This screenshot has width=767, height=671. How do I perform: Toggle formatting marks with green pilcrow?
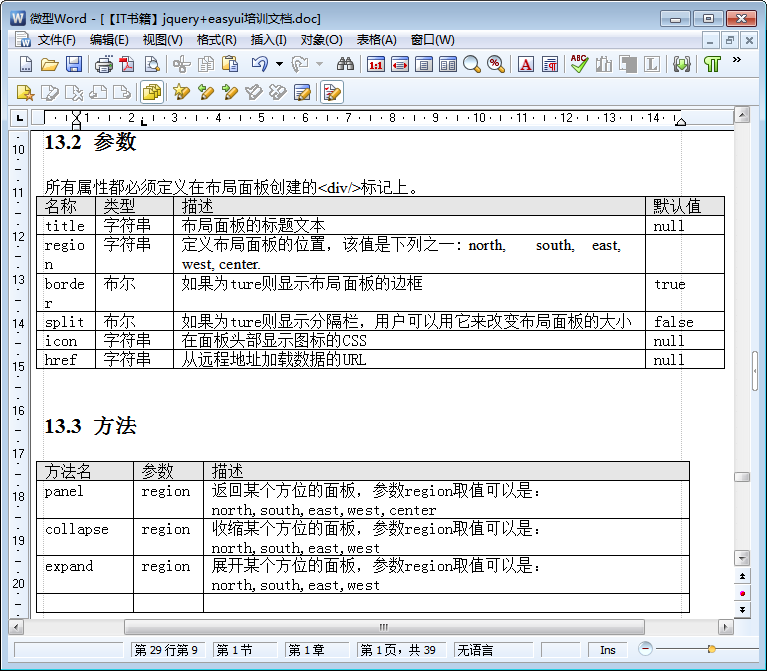point(712,64)
